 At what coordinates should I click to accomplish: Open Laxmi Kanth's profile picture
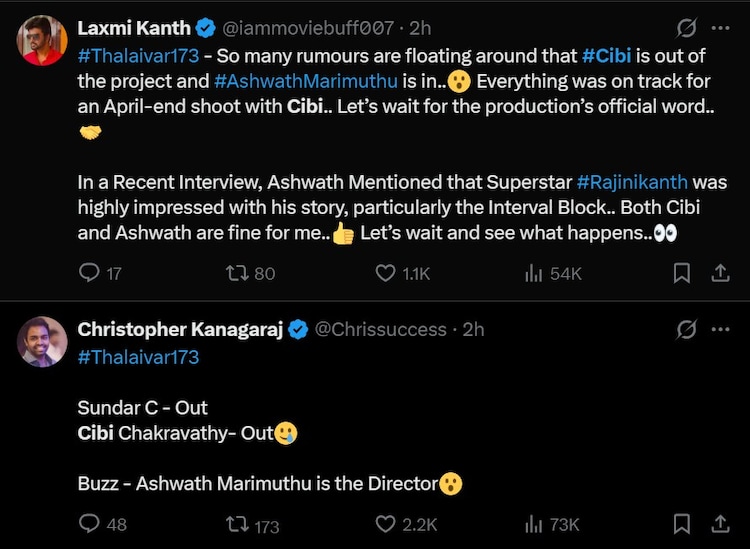[x=42, y=41]
